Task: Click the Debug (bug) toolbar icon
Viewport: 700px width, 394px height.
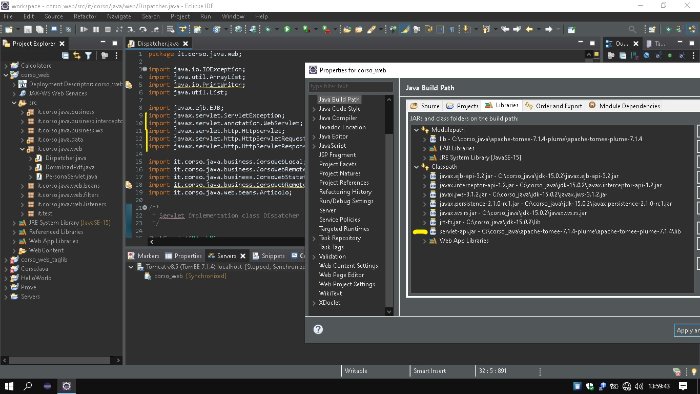Action: [x=268, y=29]
